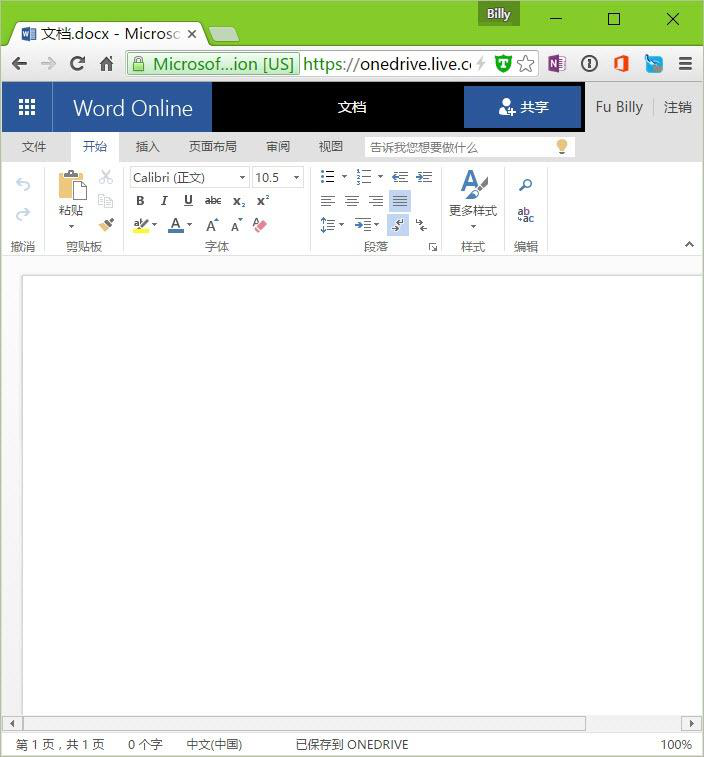Open the 10.5 font size dropdown
Image resolution: width=704 pixels, height=757 pixels.
[x=296, y=178]
